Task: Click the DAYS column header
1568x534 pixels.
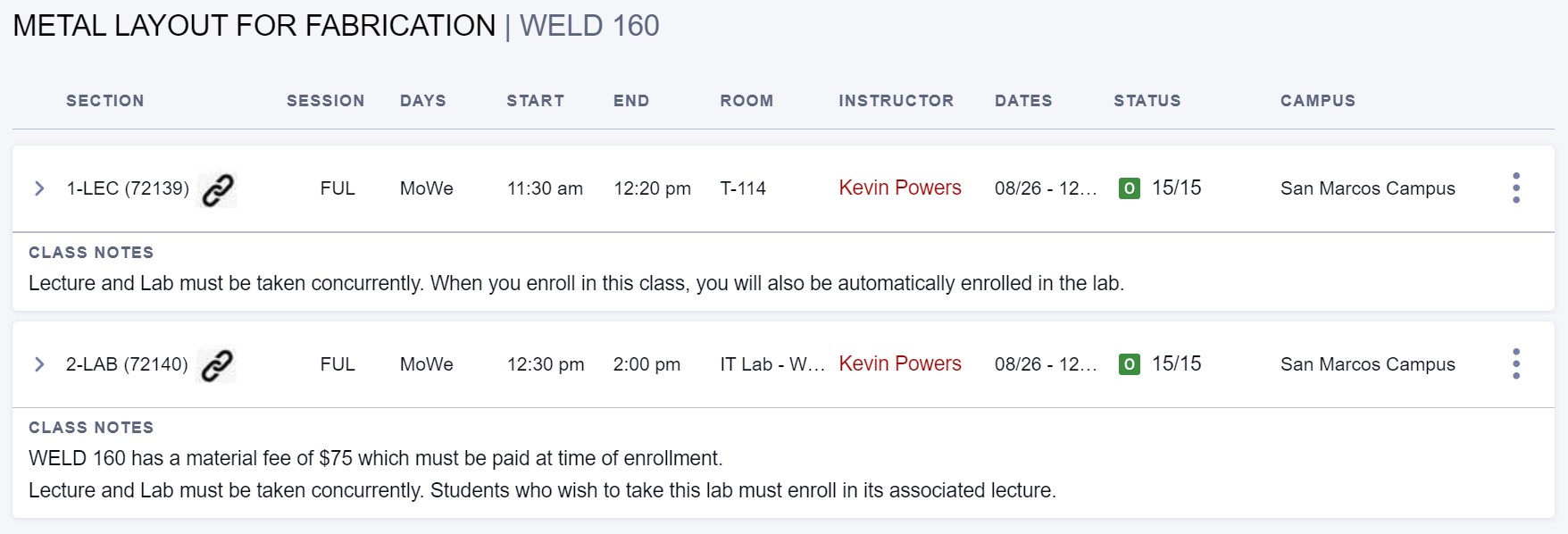Action: (422, 101)
